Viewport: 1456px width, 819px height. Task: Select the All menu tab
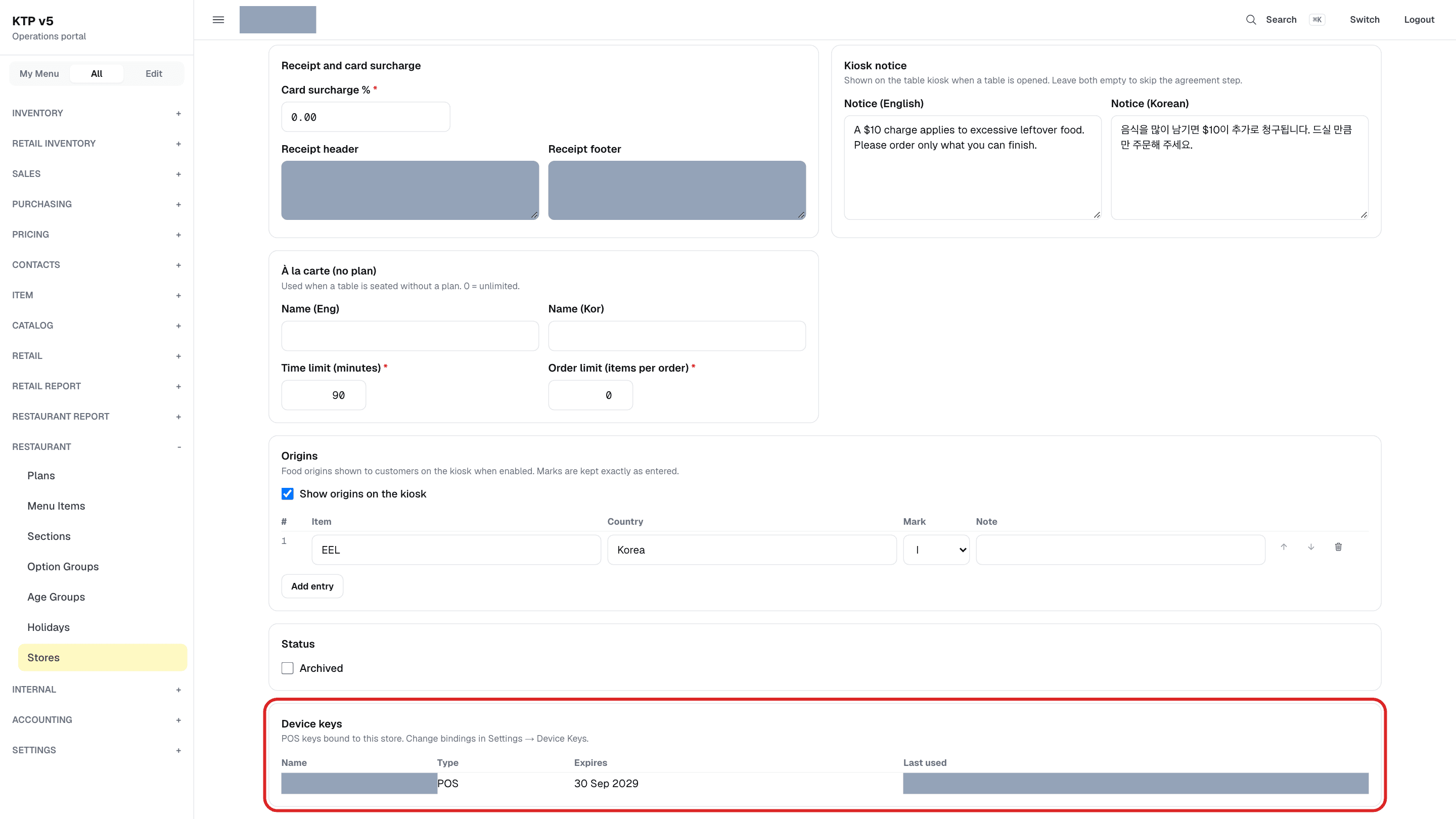point(97,73)
